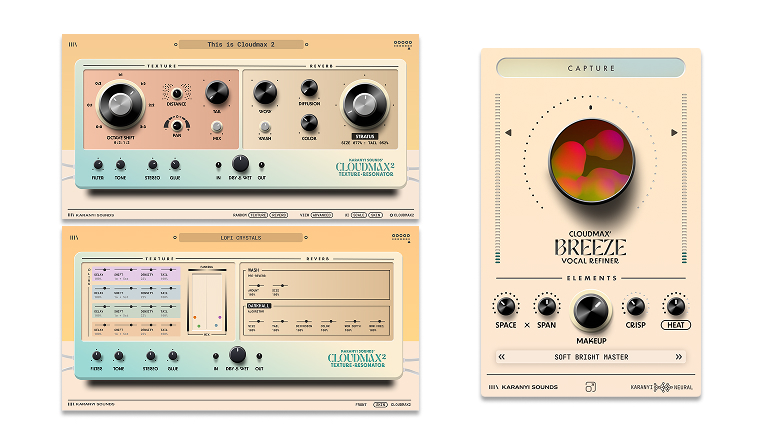
Task: Select previous Breeze mode with left triangle arrow
Action: pyautogui.click(x=508, y=132)
